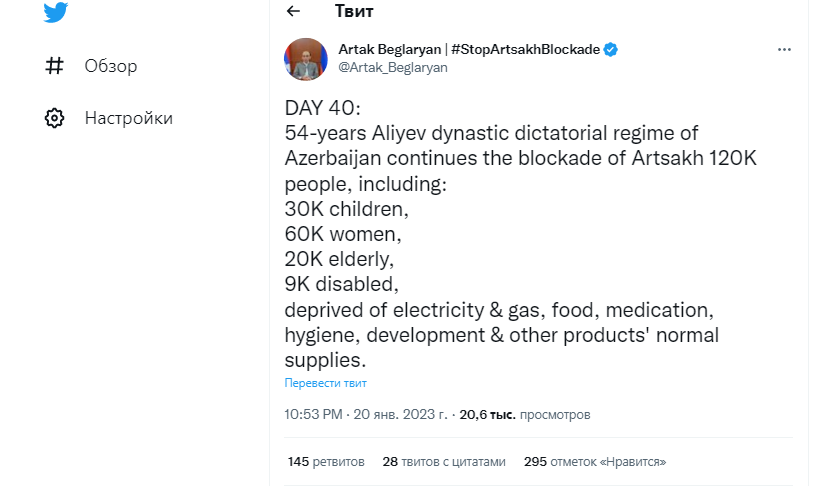Go back using the left arrow
The height and width of the screenshot is (486, 813).
[x=293, y=11]
